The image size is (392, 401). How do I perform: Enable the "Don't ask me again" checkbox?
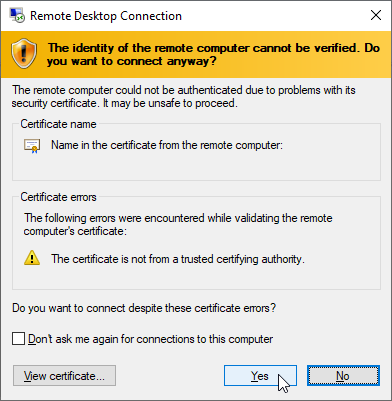pyautogui.click(x=18, y=339)
